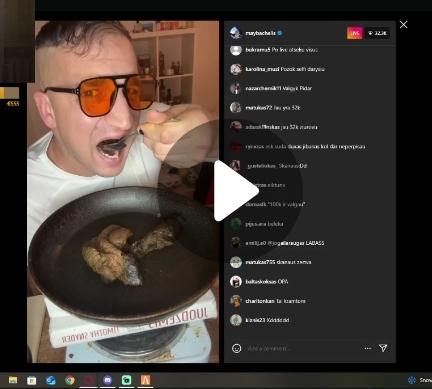
Task: Open the File Explorer folder icon in the taskbar
Action: coord(13,380)
